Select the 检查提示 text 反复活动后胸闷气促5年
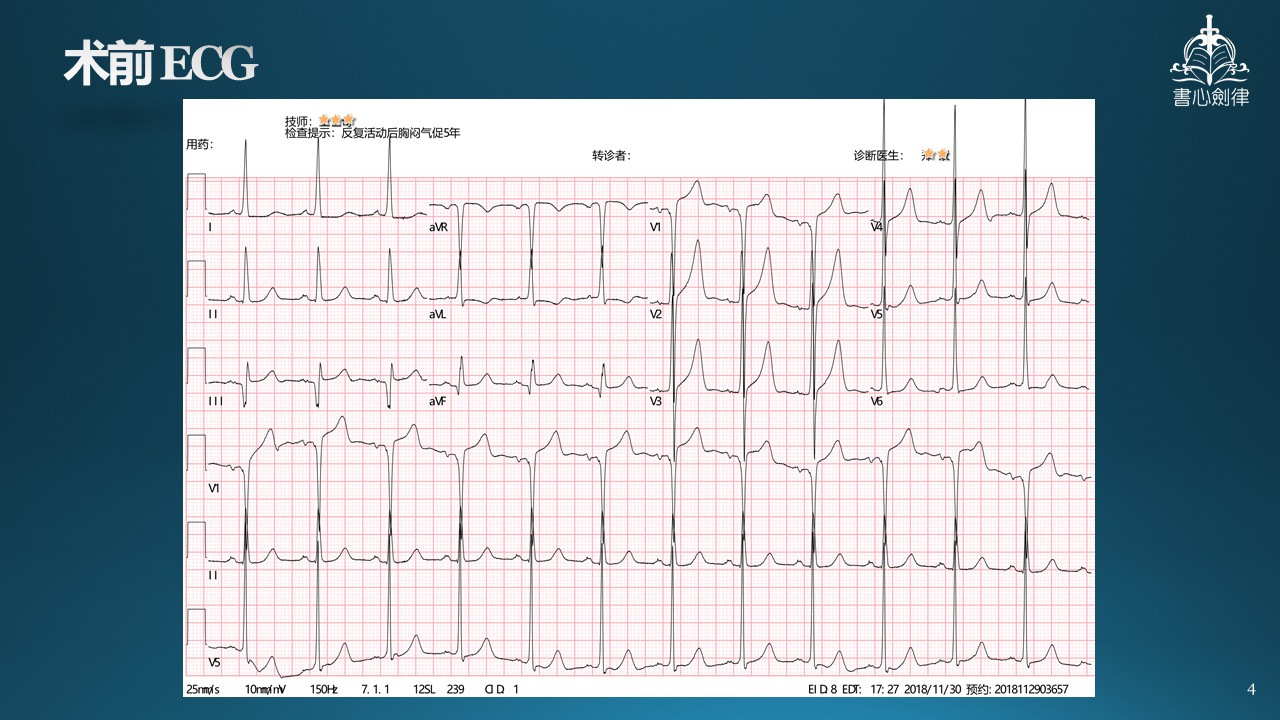 400,132
